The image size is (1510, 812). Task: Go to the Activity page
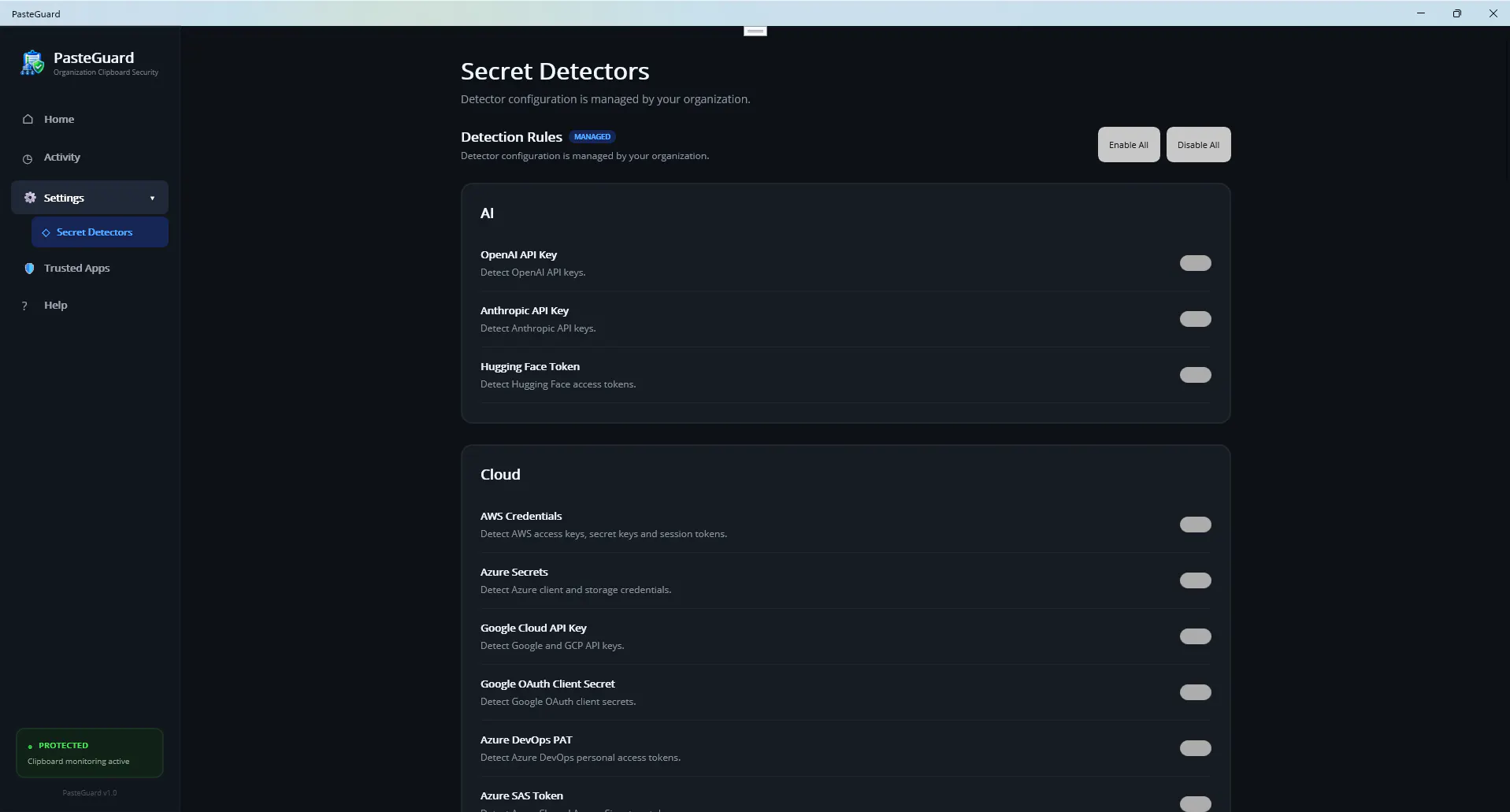[x=90, y=158]
